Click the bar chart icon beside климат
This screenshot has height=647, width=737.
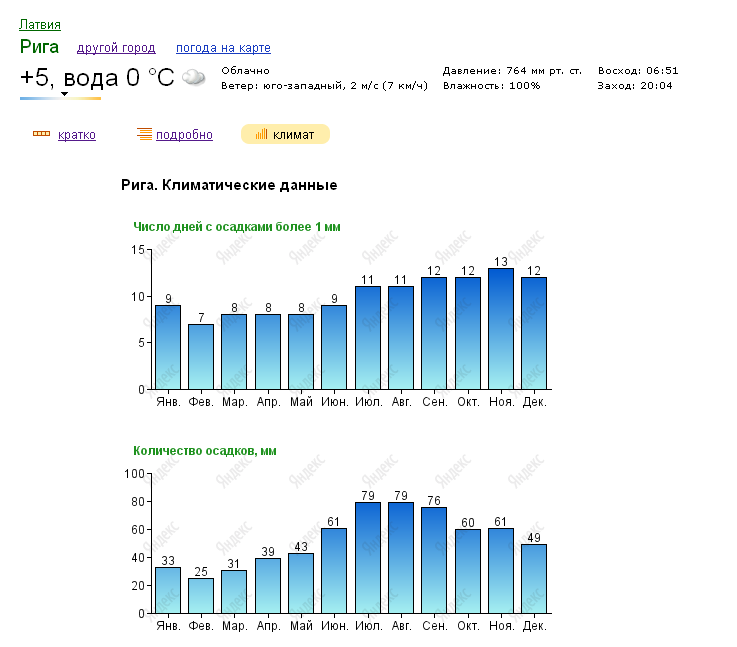tap(261, 134)
